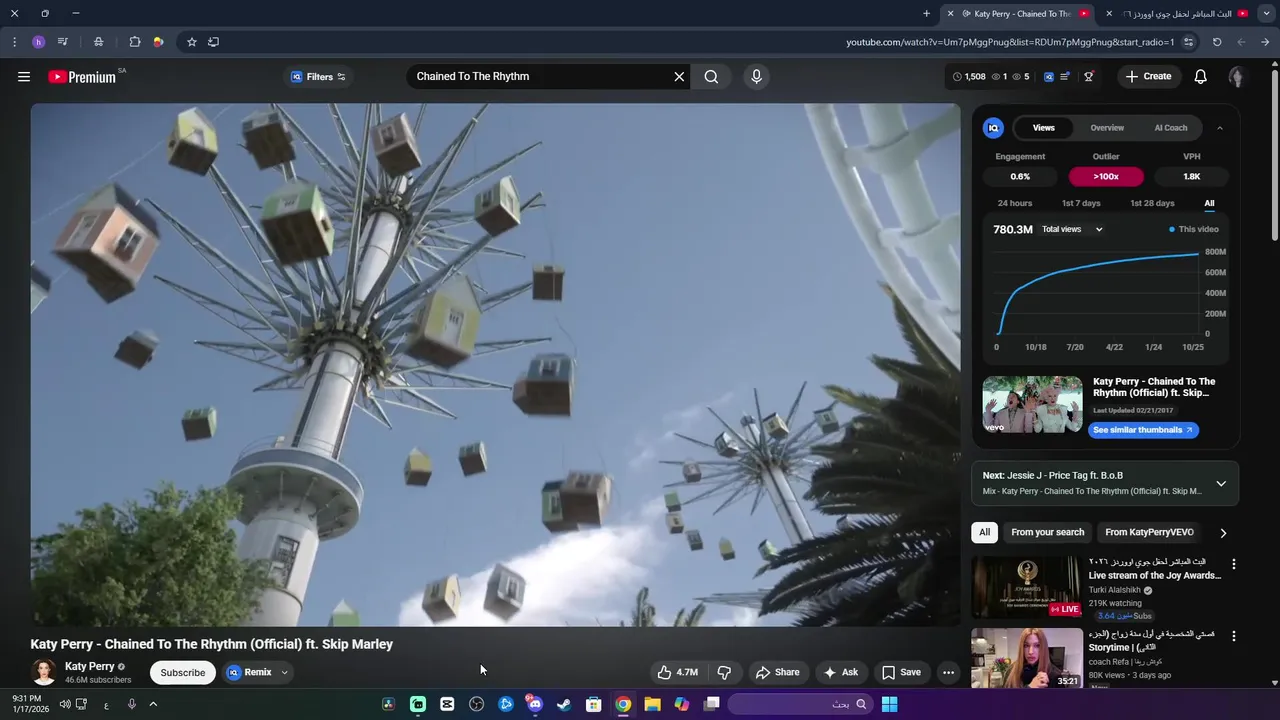This screenshot has height=720, width=1280.
Task: Click the Share button
Action: 778,672
